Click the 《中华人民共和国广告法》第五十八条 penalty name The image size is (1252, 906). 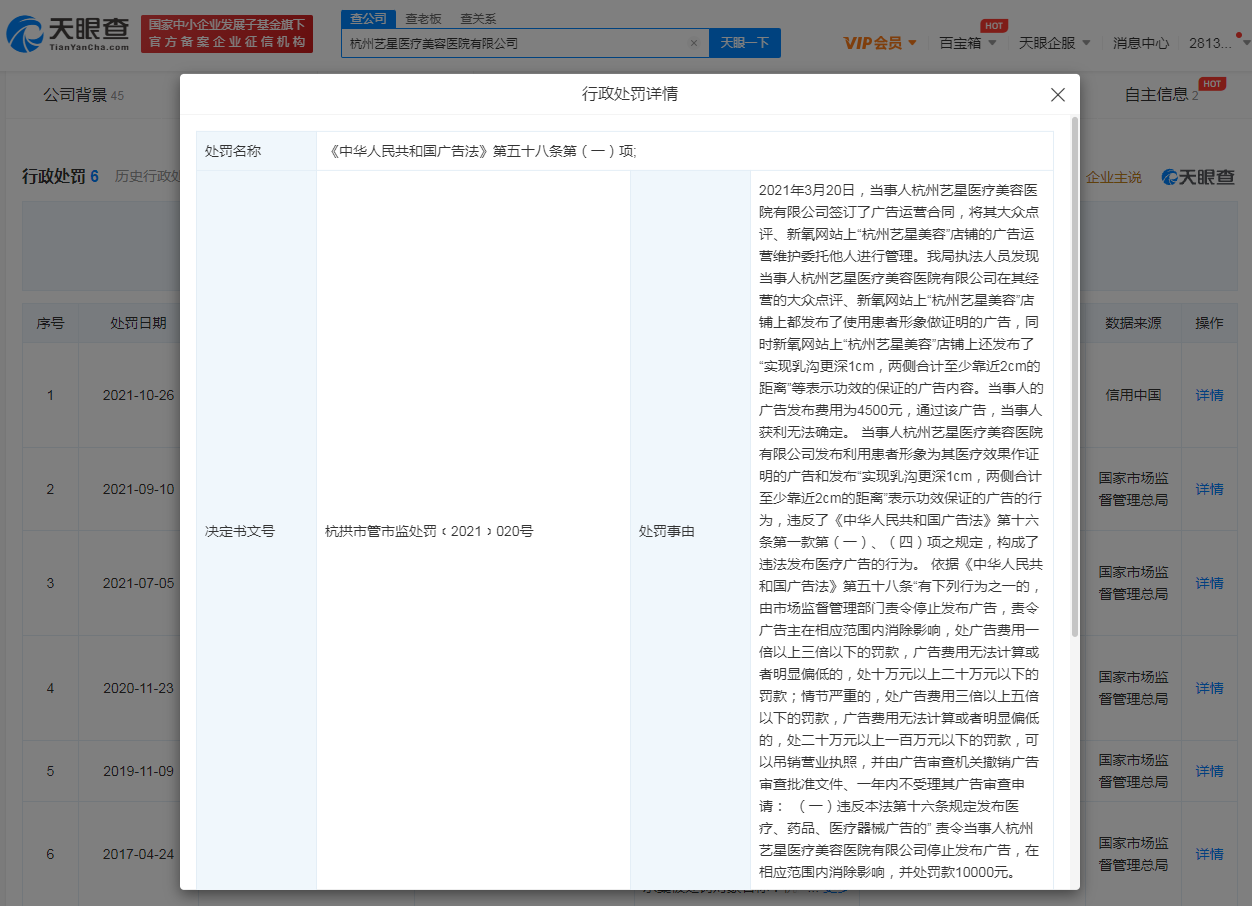[x=483, y=151]
